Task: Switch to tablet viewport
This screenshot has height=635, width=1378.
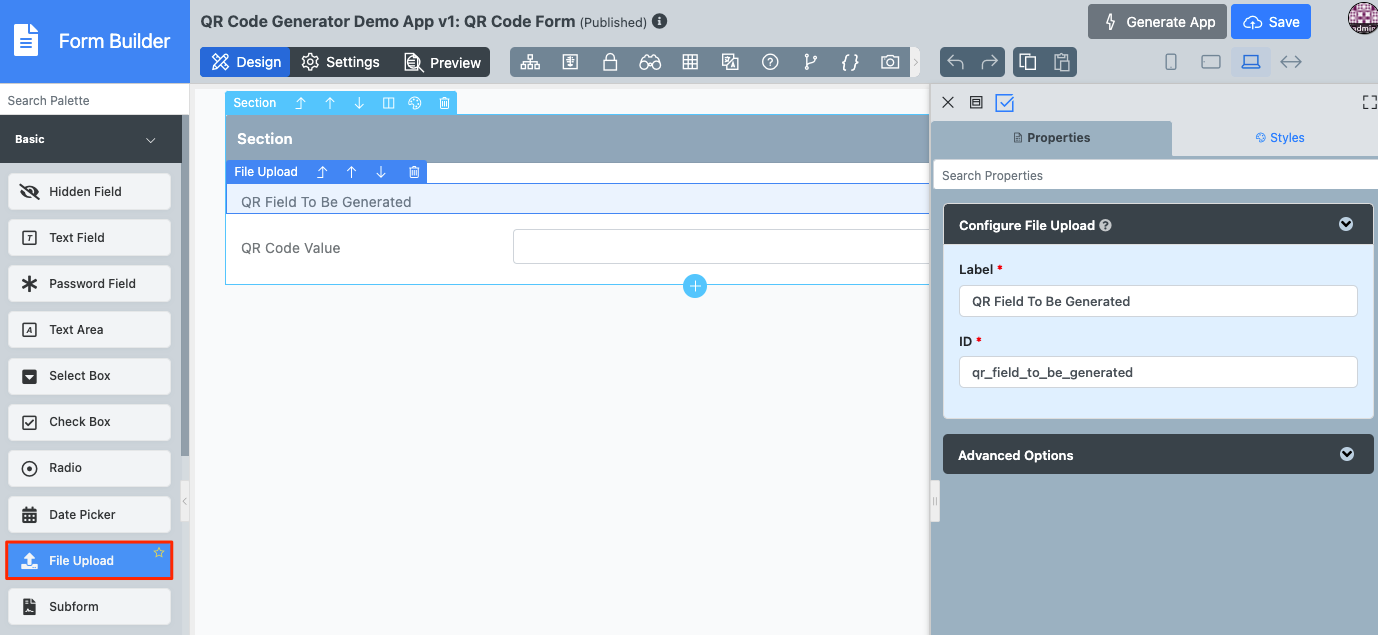Action: pos(1210,62)
